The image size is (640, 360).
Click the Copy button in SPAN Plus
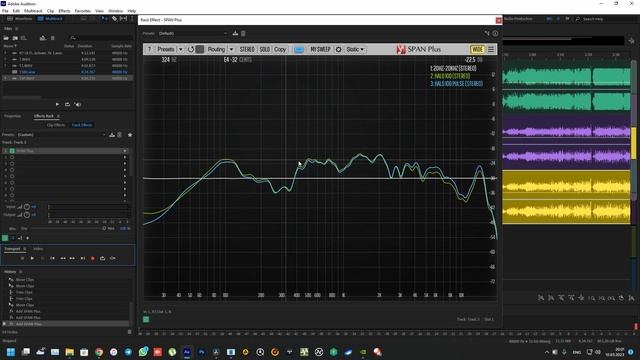280,49
